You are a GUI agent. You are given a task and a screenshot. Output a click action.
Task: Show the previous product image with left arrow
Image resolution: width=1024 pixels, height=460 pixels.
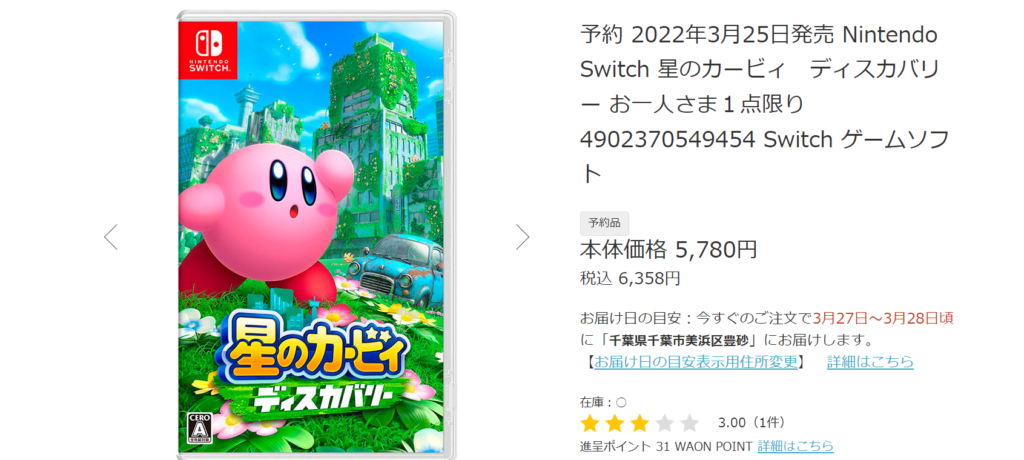111,237
